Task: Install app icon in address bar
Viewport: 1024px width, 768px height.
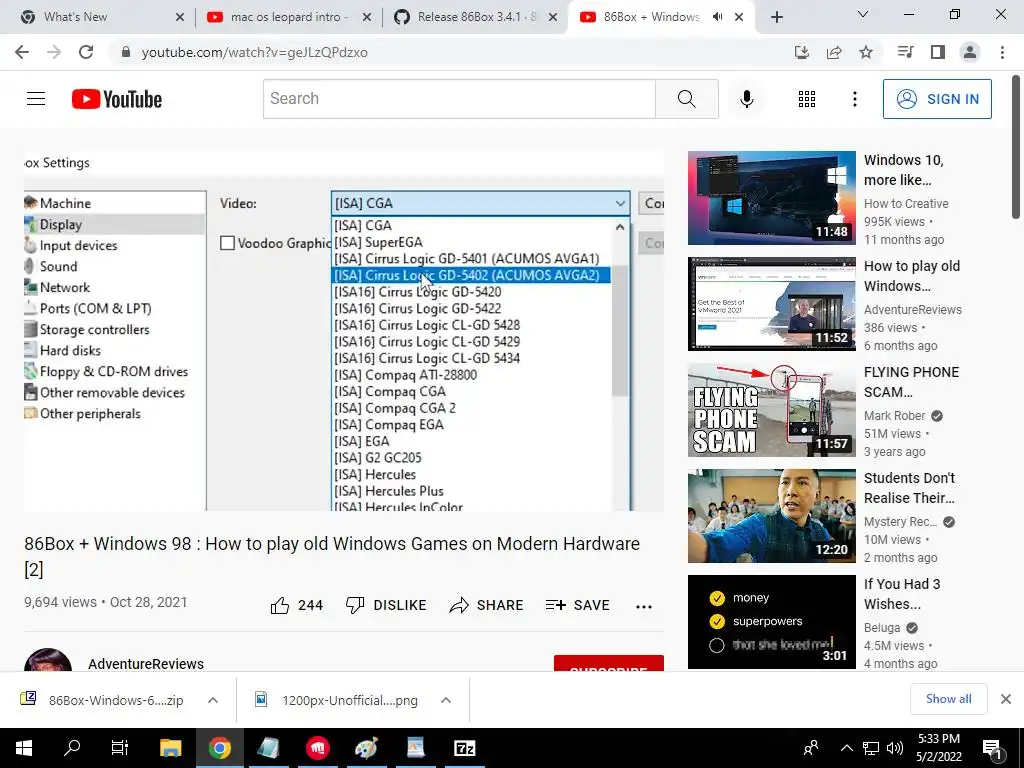Action: tap(802, 52)
